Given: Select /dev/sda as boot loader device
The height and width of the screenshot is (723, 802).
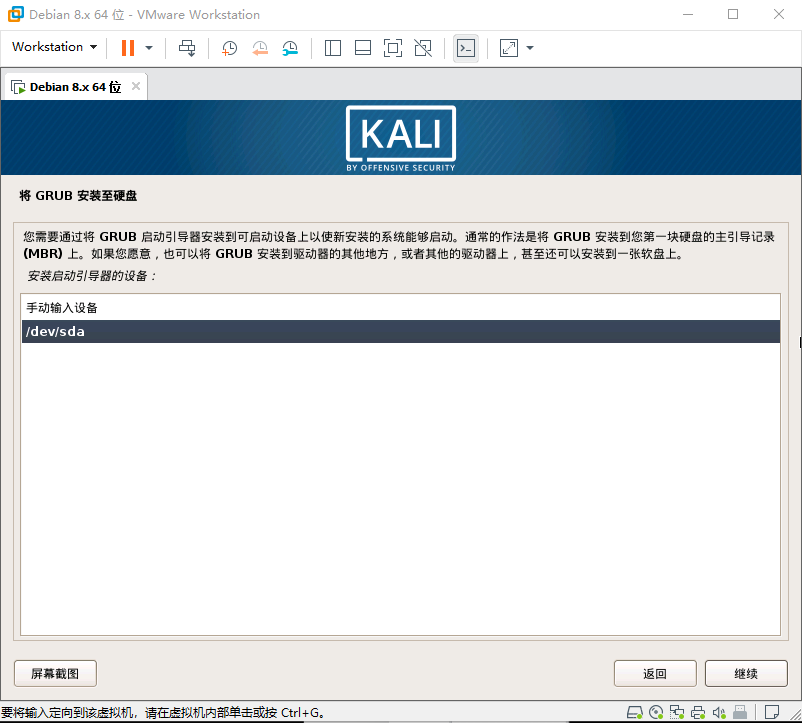Looking at the screenshot, I should click(400, 332).
